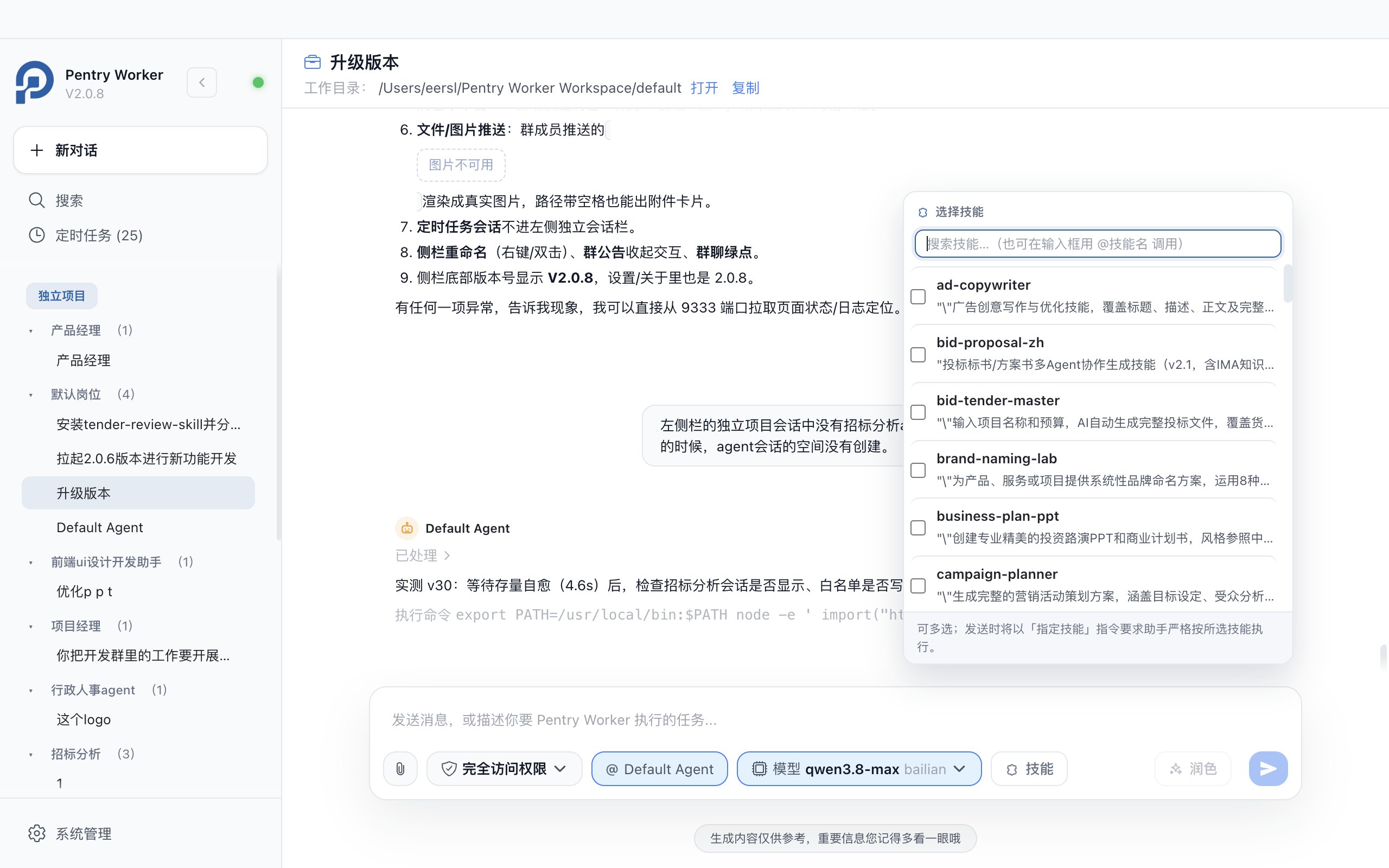Collapse the 默认岗位 group triangle
This screenshot has width=1389, height=868.
pos(31,395)
